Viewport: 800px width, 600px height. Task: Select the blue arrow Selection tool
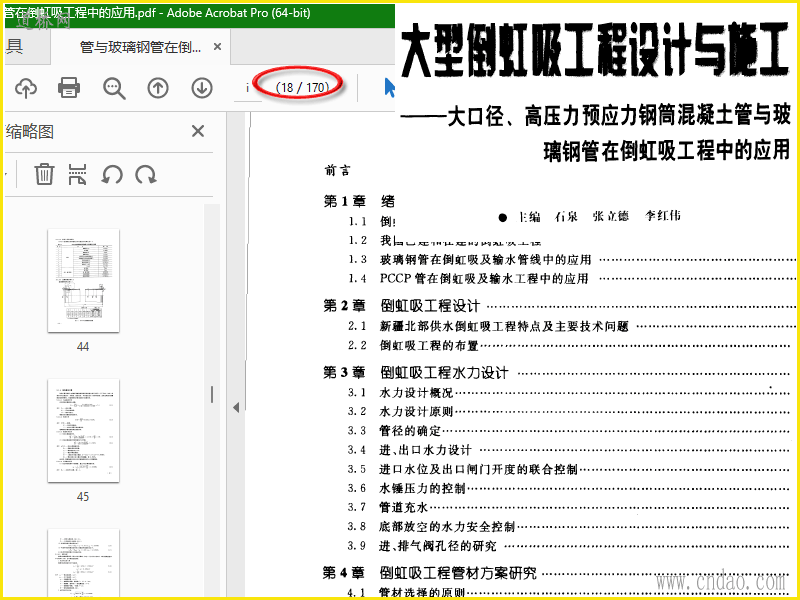click(x=389, y=88)
